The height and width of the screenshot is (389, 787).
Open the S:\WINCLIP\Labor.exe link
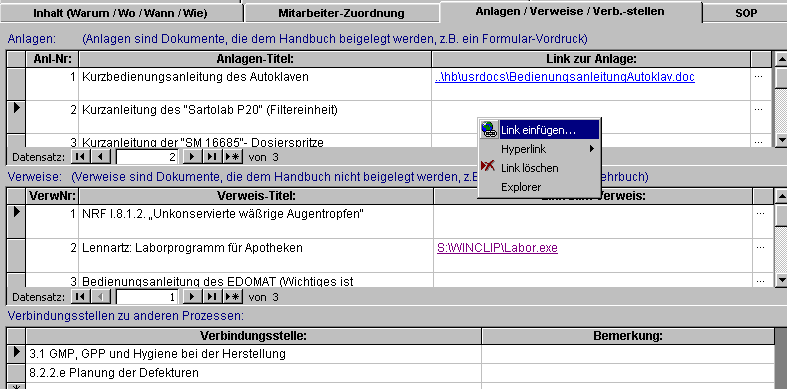click(x=497, y=247)
